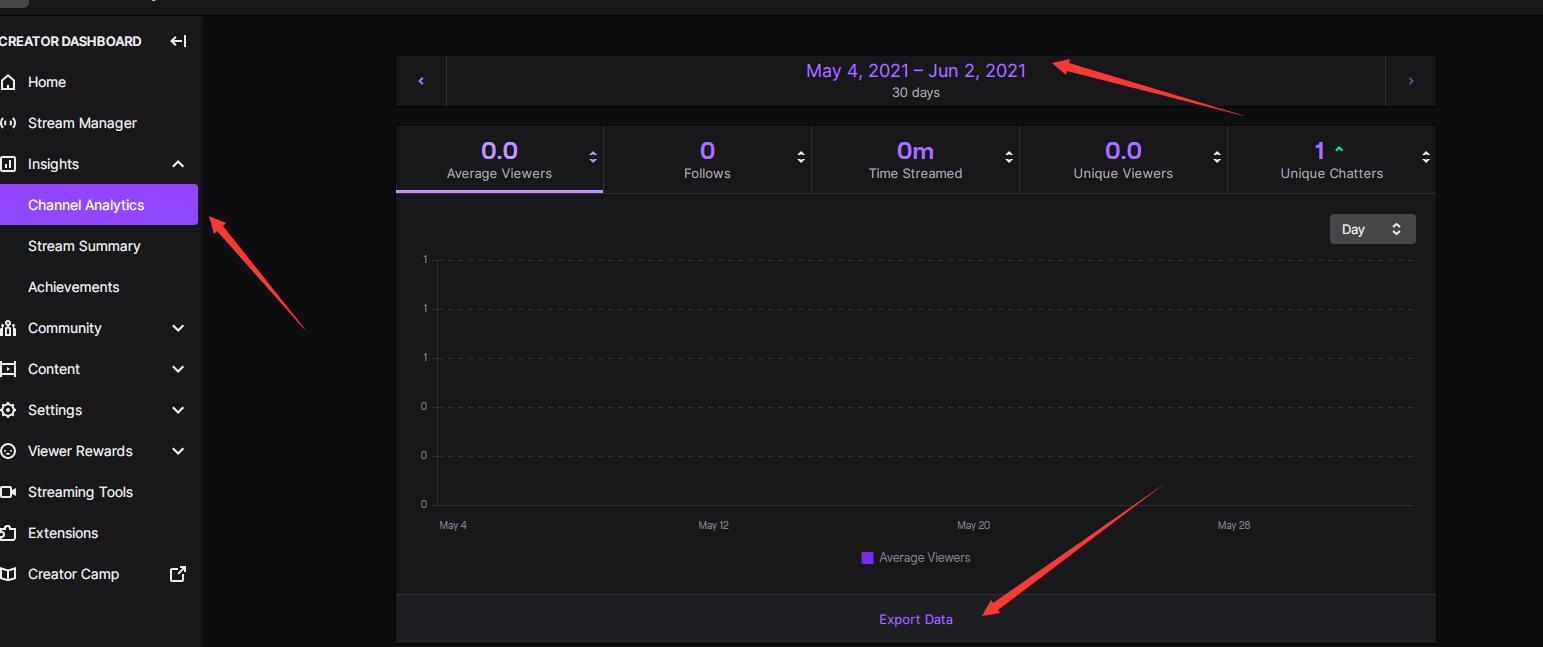Open the Day granularity dropdown

coord(1372,229)
